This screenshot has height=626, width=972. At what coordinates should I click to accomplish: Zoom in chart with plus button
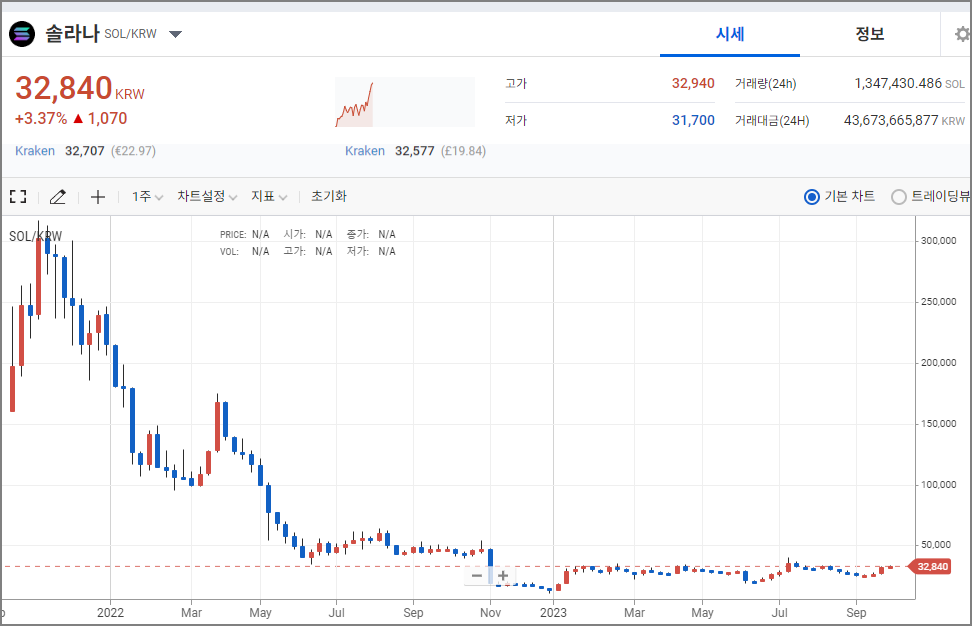point(503,576)
